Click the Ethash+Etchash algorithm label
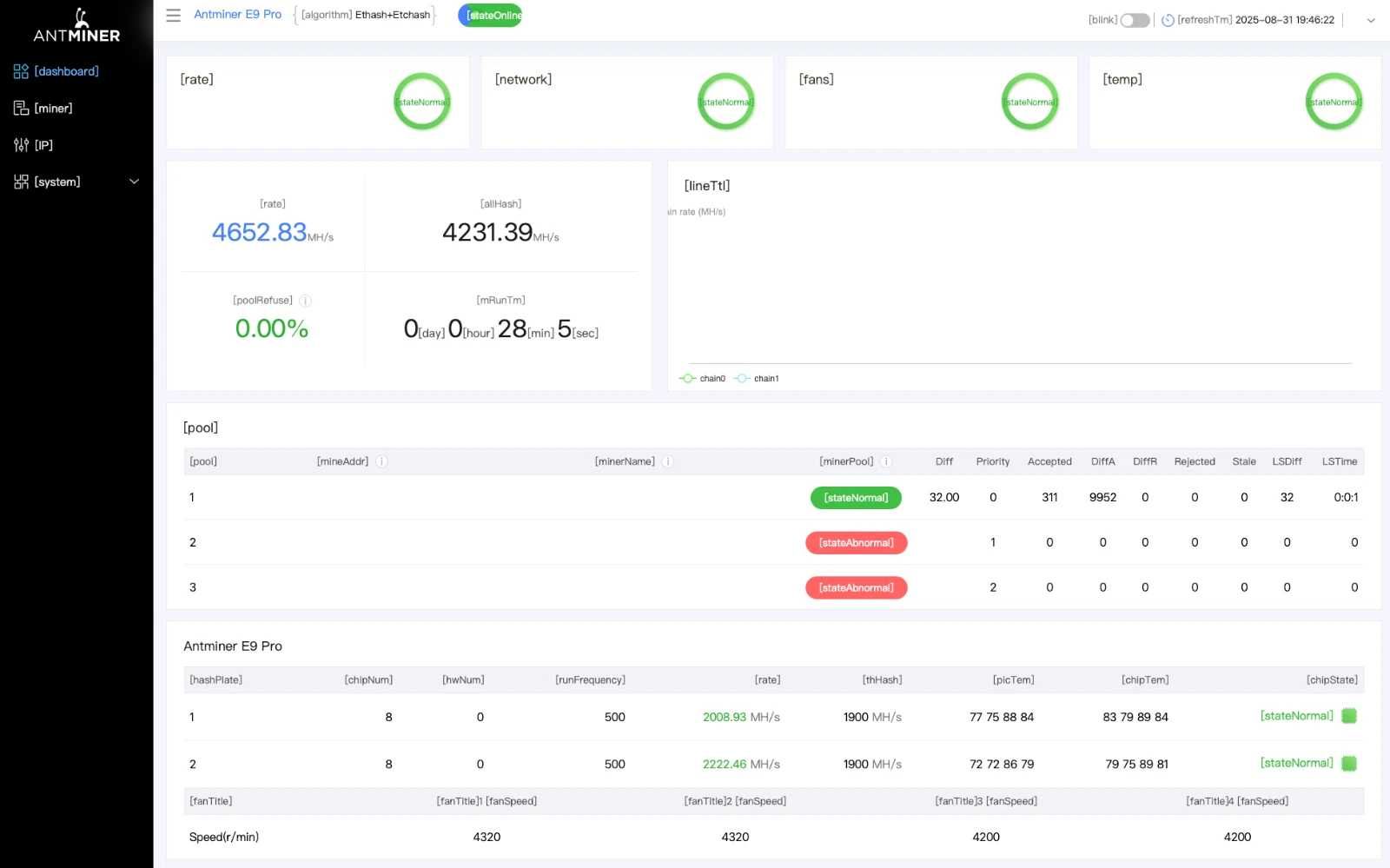This screenshot has height=868, width=1390. click(393, 15)
